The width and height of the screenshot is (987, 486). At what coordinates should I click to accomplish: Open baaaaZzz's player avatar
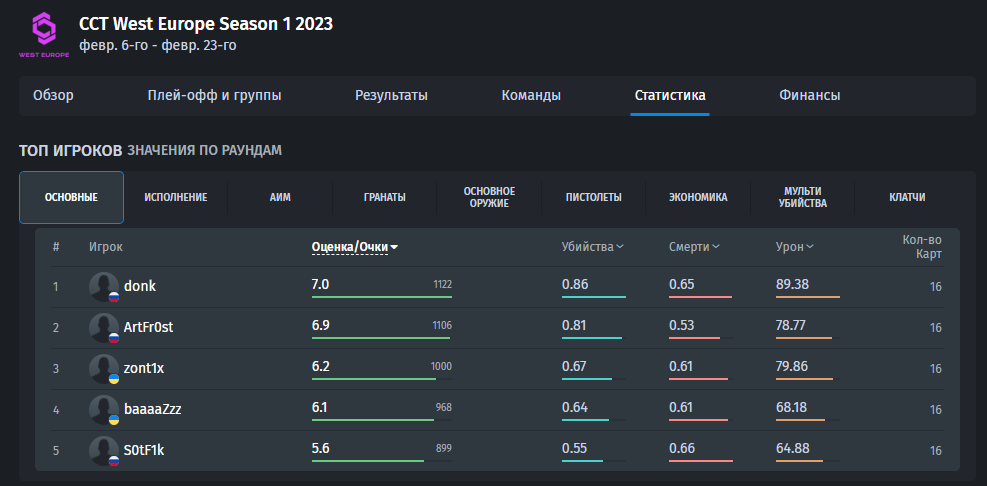tap(104, 410)
